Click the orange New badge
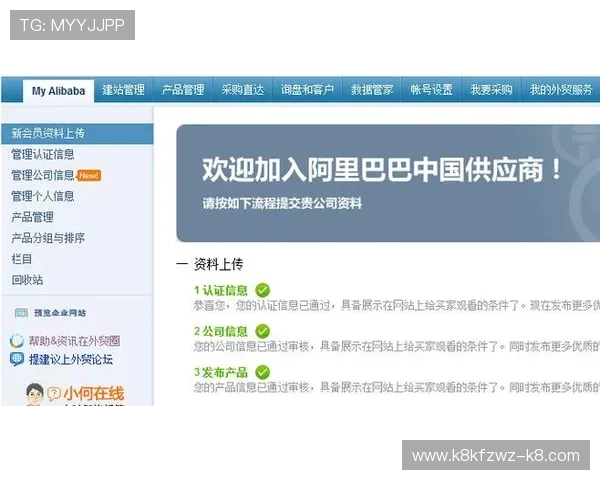Image resolution: width=600 pixels, height=480 pixels. (89, 175)
